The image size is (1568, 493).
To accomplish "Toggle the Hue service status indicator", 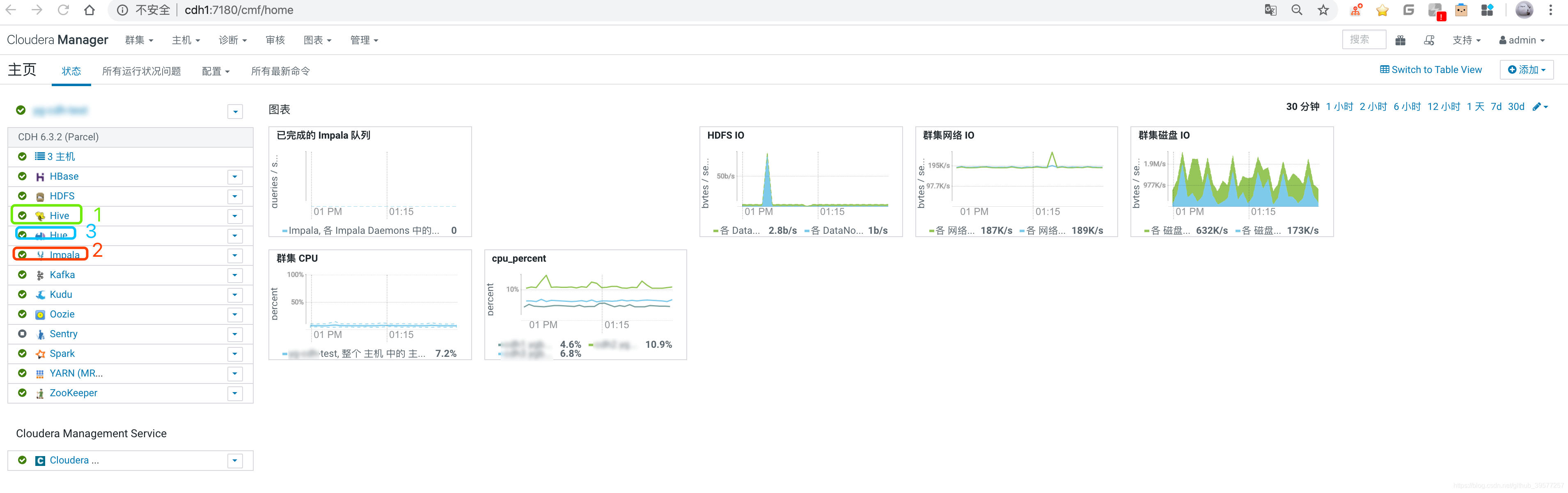I will coord(22,234).
